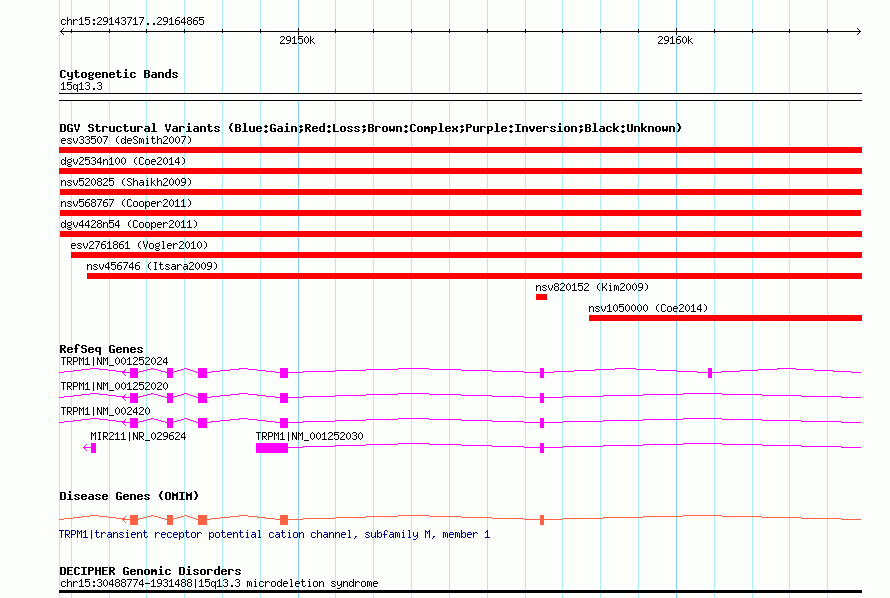Select variant label nsv820152 (Kim2009)
Image resolution: width=890 pixels, height=598 pixels.
(x=592, y=287)
